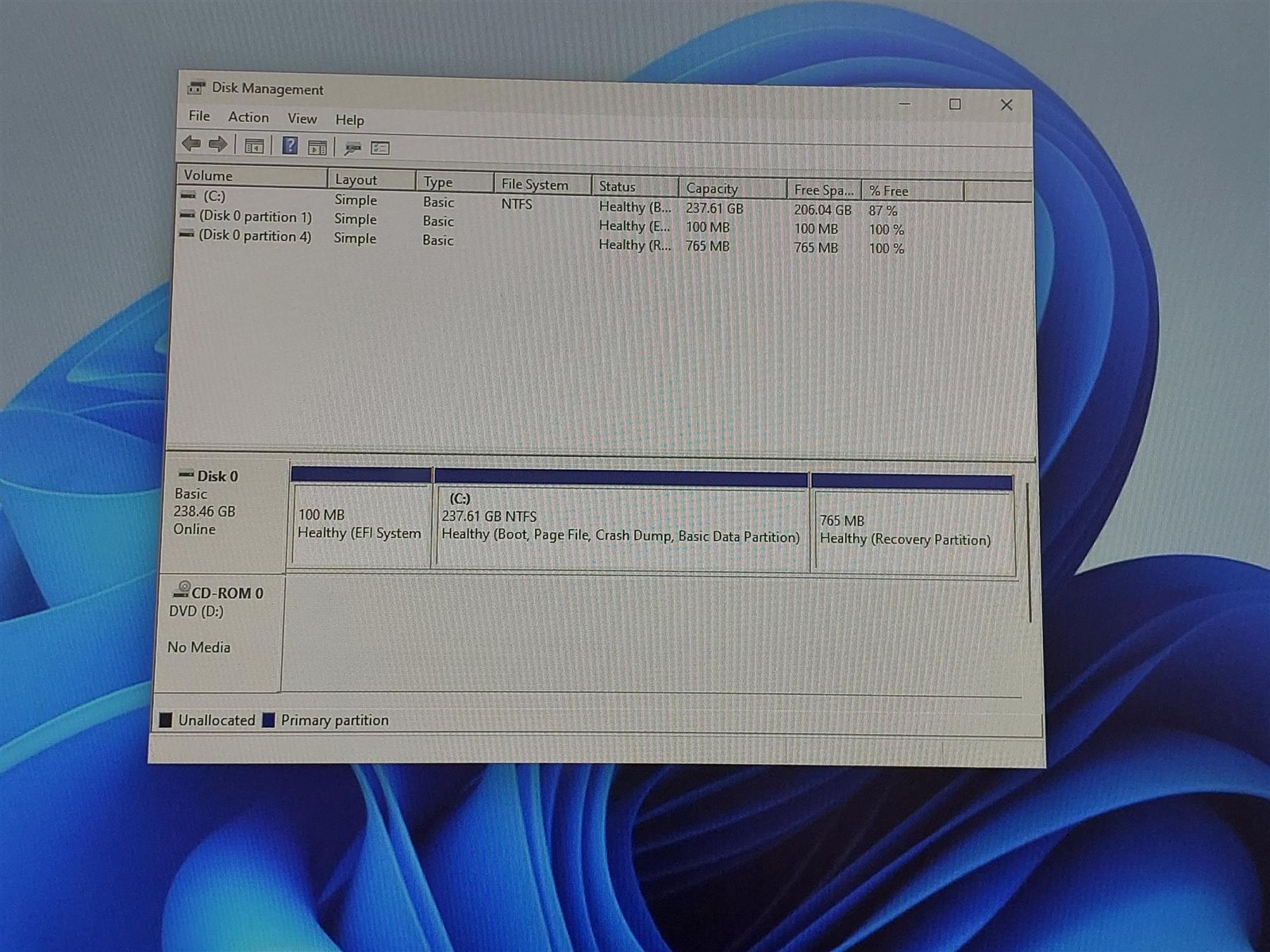
Task: Sort by the Capacity column header
Action: (733, 189)
